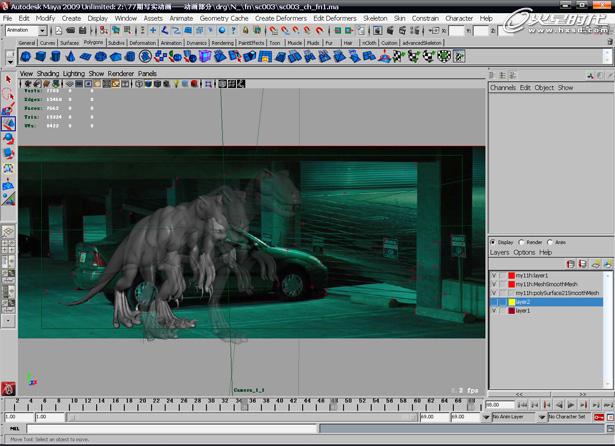This screenshot has width=615, height=446.
Task: Toggle visibility of layer1
Action: tap(494, 311)
